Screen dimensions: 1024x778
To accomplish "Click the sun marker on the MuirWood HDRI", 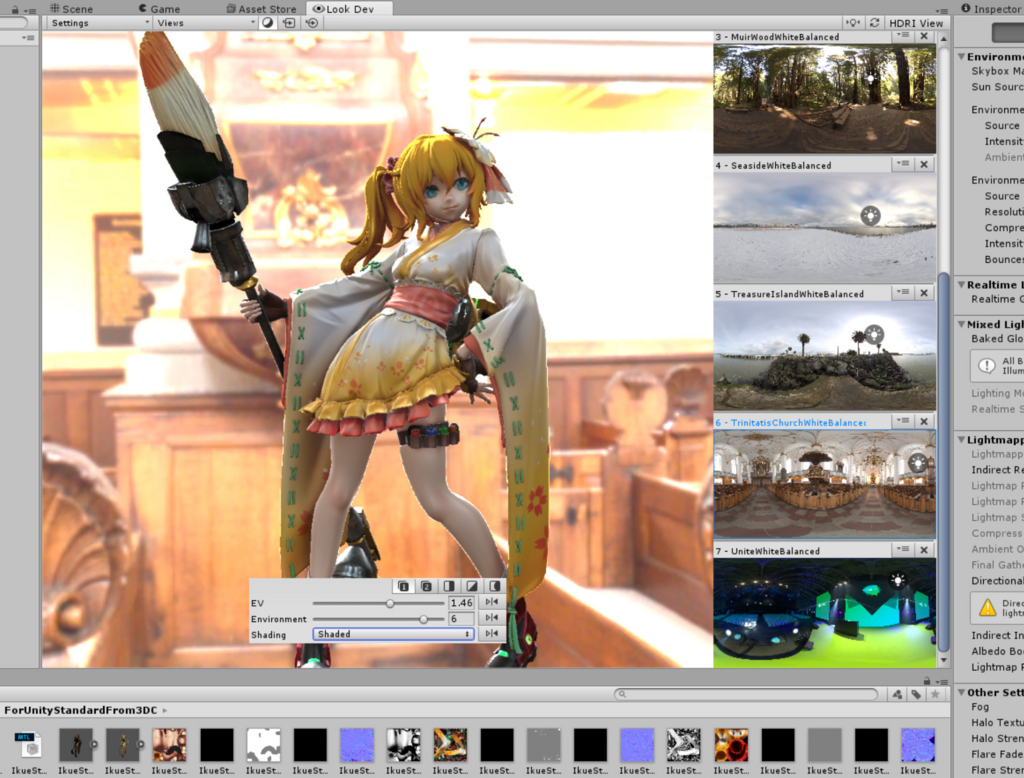I will pyautogui.click(x=870, y=79).
